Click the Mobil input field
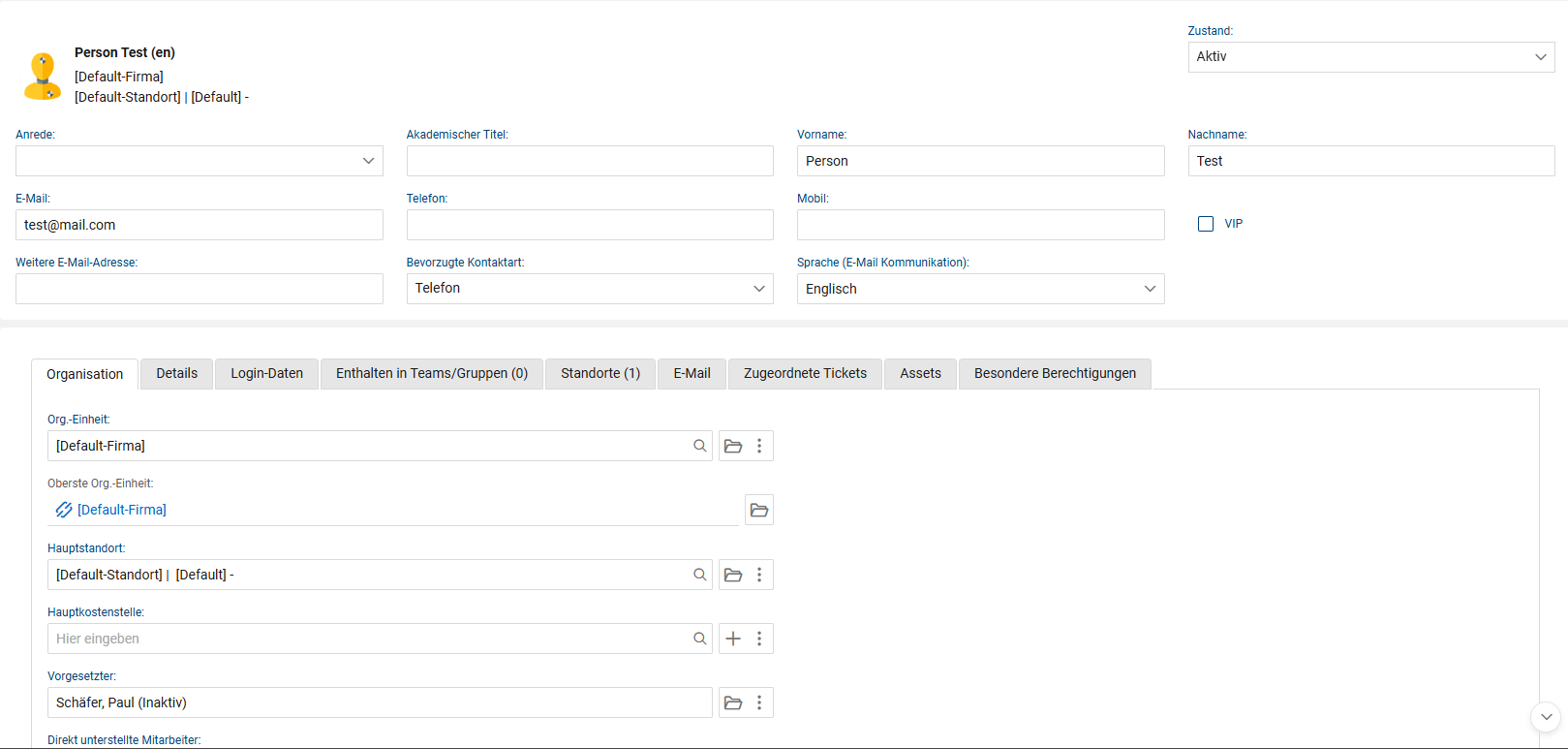This screenshot has height=749, width=1568. pos(980,225)
